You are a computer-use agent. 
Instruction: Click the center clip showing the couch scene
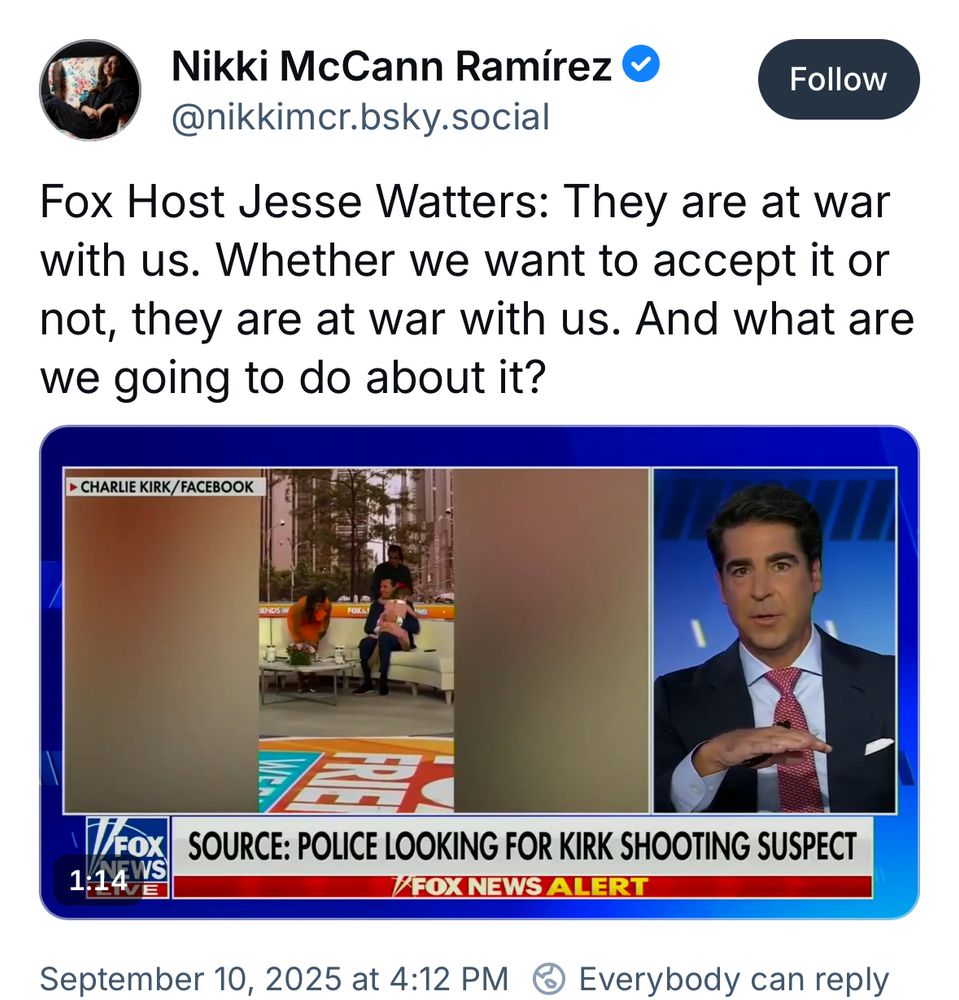click(356, 640)
